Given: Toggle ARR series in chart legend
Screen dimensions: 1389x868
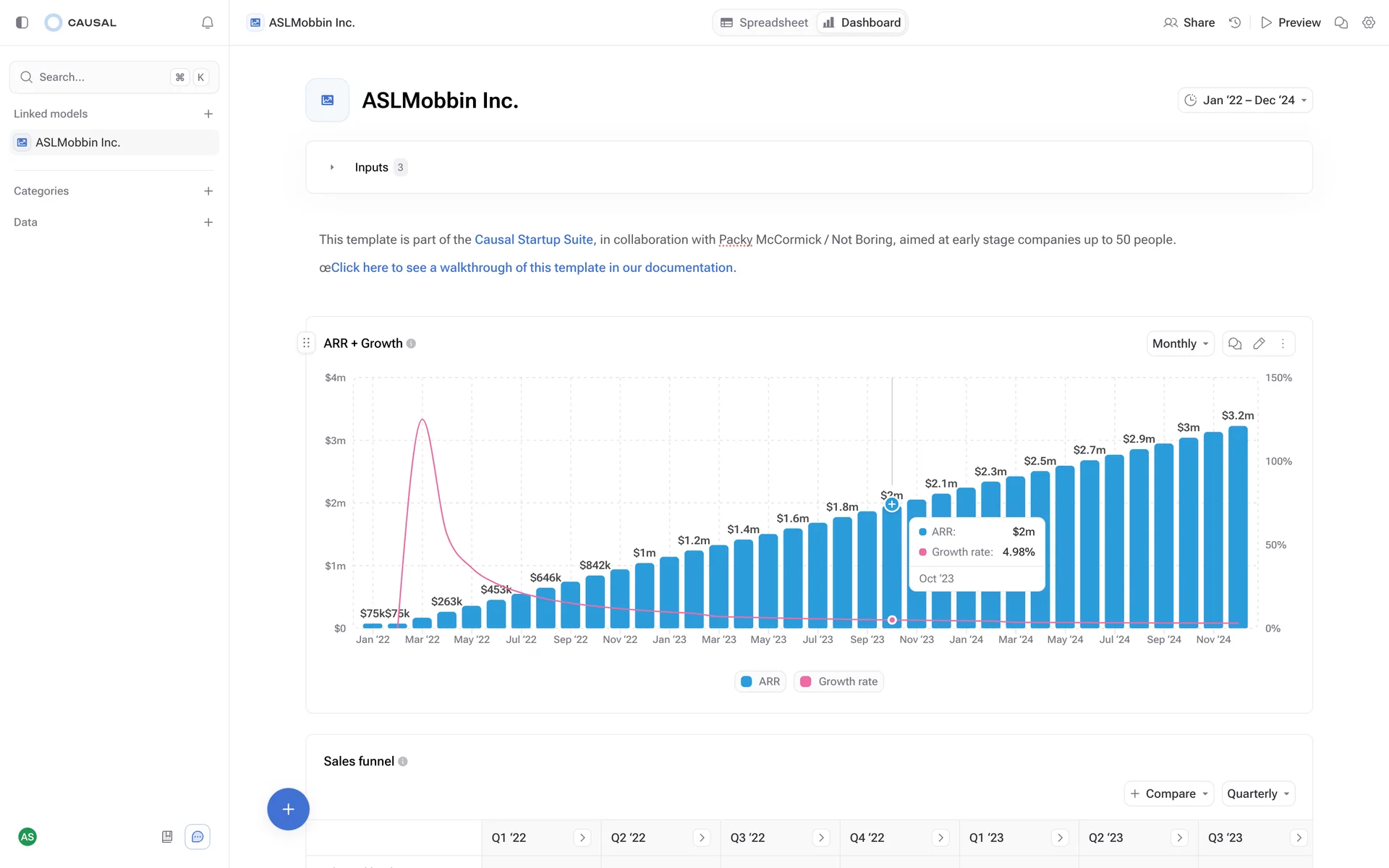Looking at the screenshot, I should point(760,681).
